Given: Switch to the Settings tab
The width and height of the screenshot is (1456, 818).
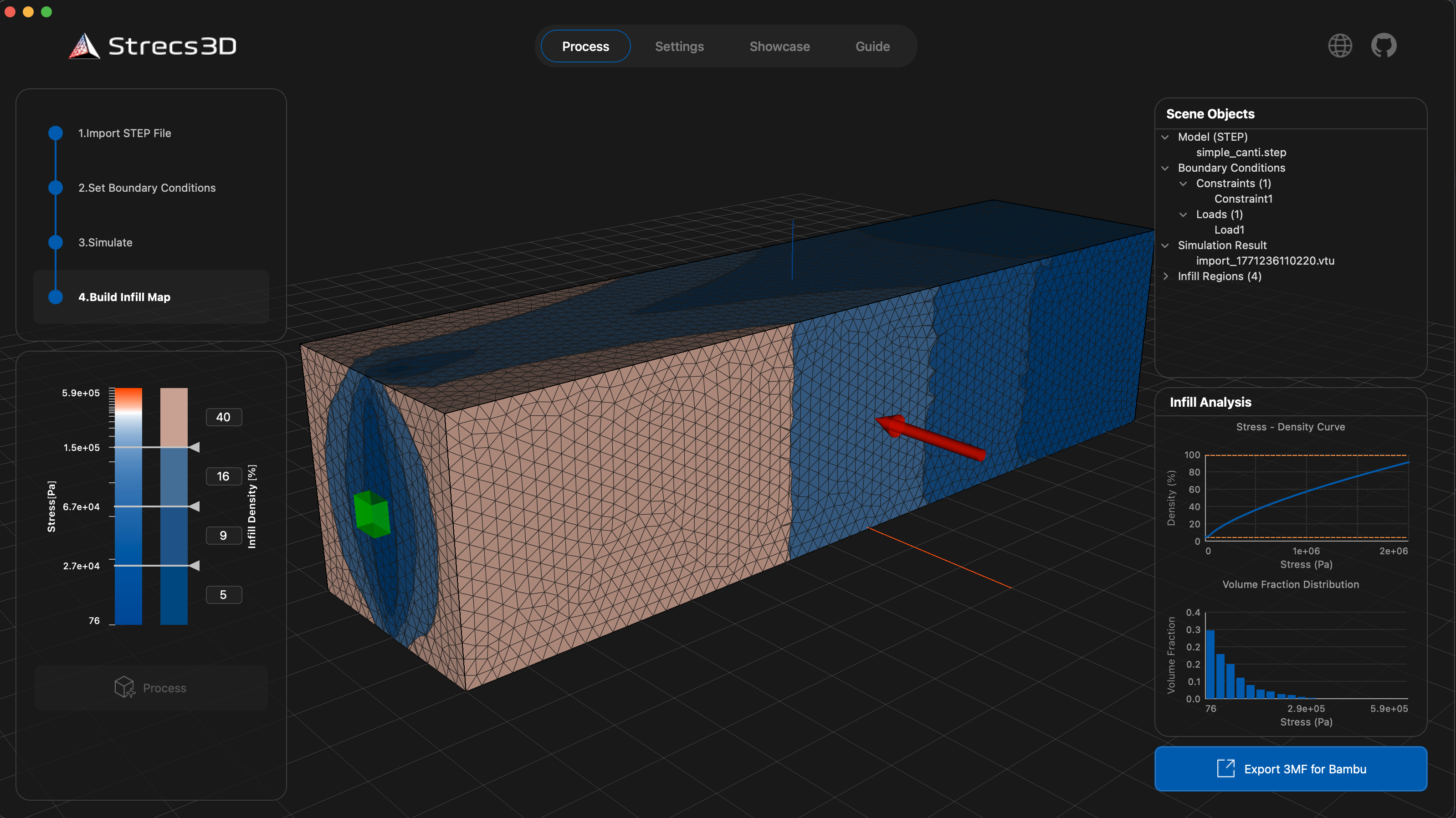Looking at the screenshot, I should (679, 46).
